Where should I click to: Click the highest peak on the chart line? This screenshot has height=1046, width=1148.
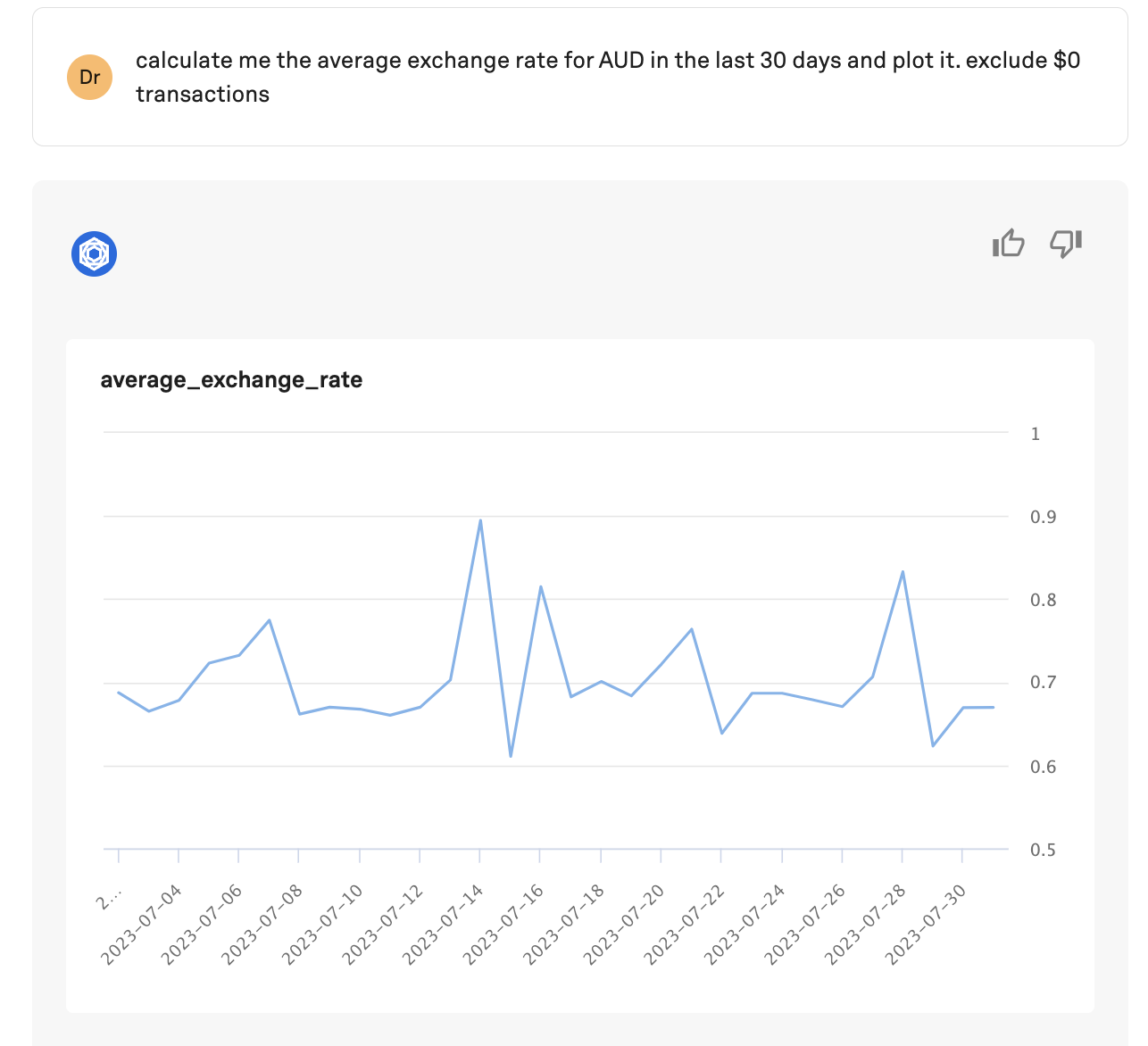pos(480,520)
